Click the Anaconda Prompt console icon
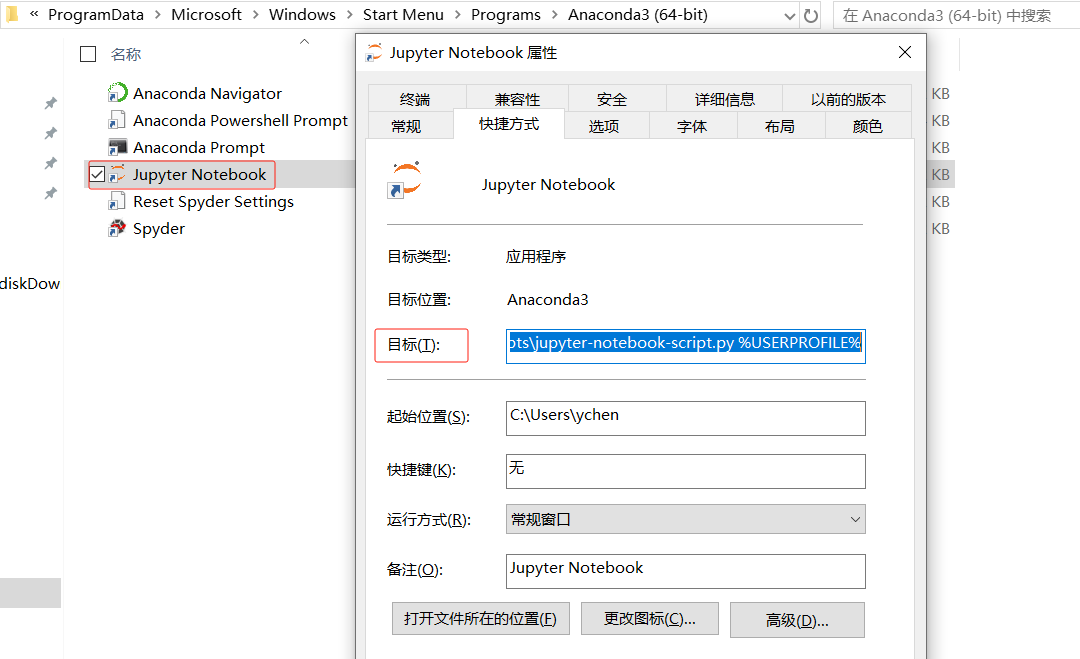Image resolution: width=1080 pixels, height=659 pixels. click(118, 147)
